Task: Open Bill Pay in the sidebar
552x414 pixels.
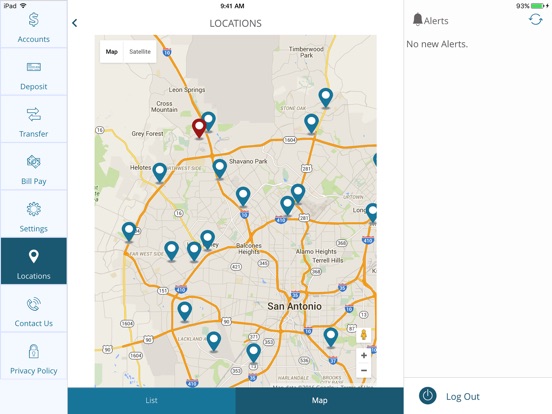Action: pyautogui.click(x=33, y=167)
